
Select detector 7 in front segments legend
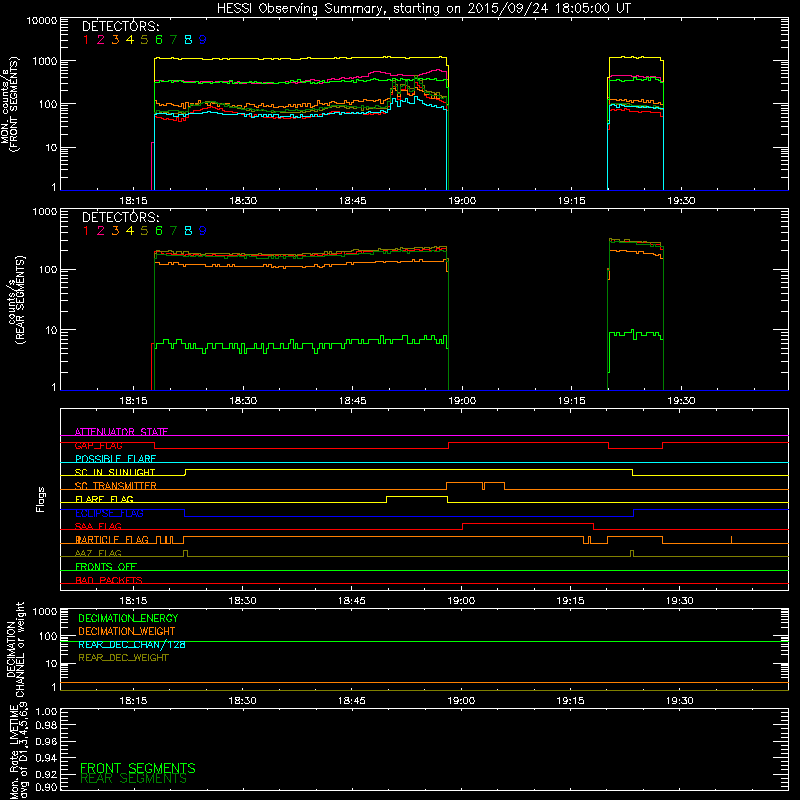click(173, 40)
